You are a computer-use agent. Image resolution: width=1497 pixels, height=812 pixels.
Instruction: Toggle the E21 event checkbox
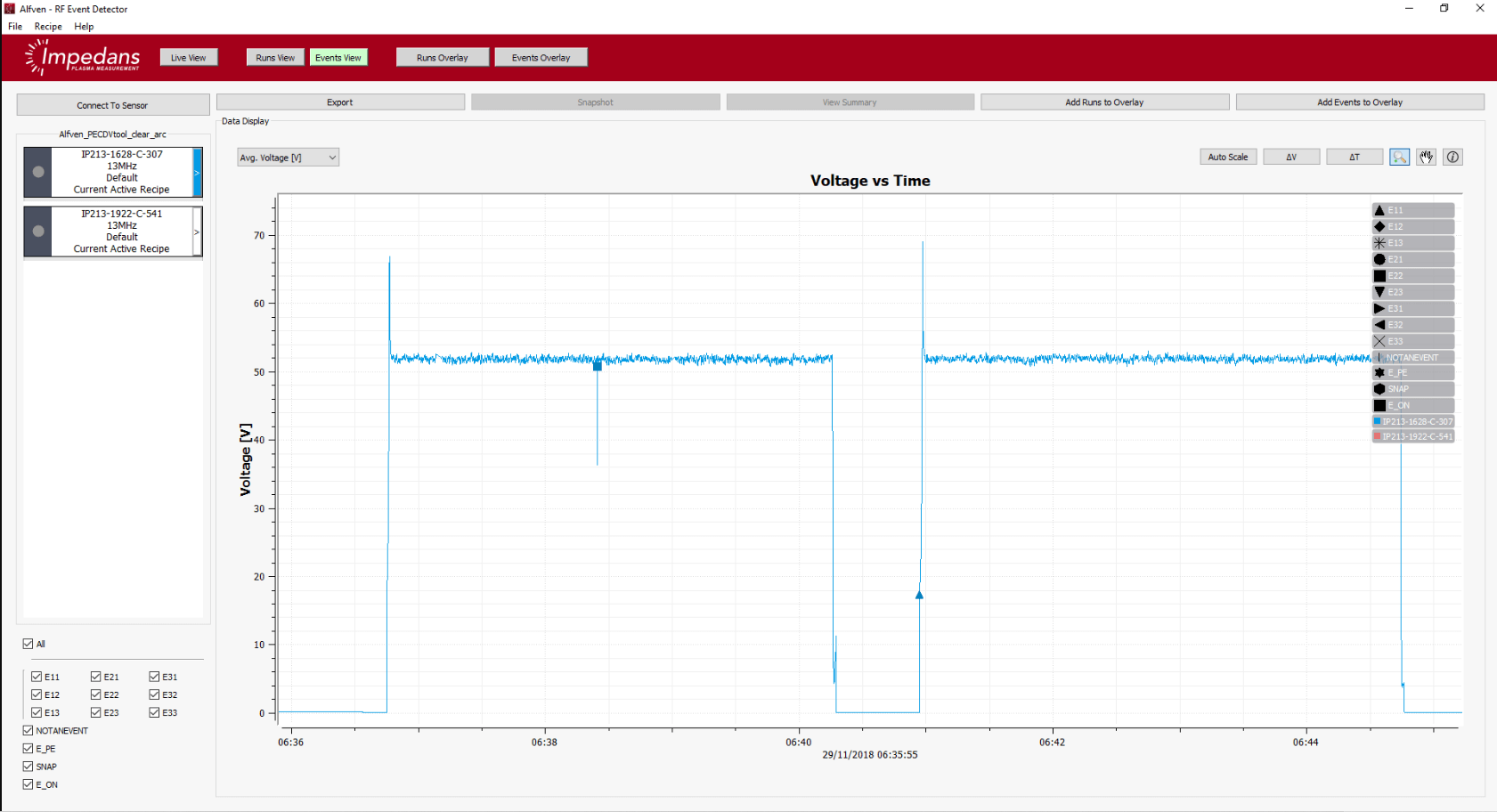point(96,677)
